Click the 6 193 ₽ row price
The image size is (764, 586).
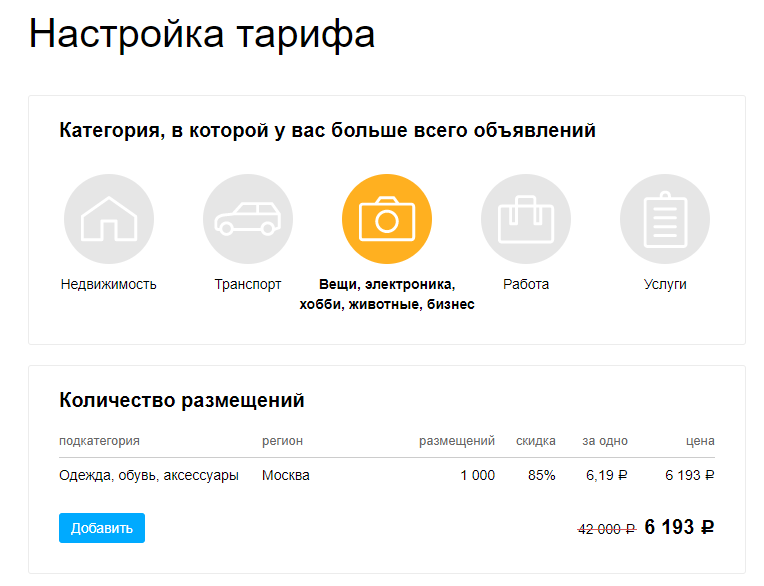[x=690, y=475]
